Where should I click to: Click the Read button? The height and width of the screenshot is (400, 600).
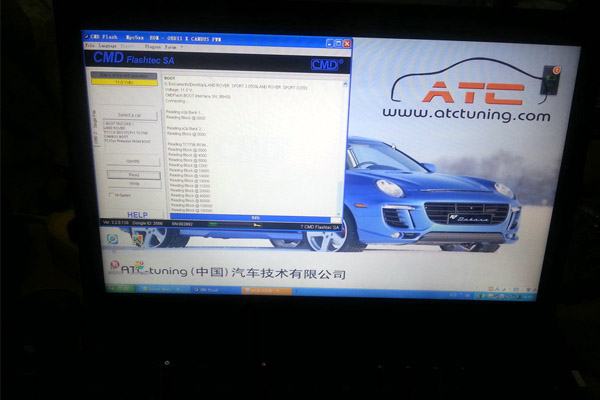[134, 175]
